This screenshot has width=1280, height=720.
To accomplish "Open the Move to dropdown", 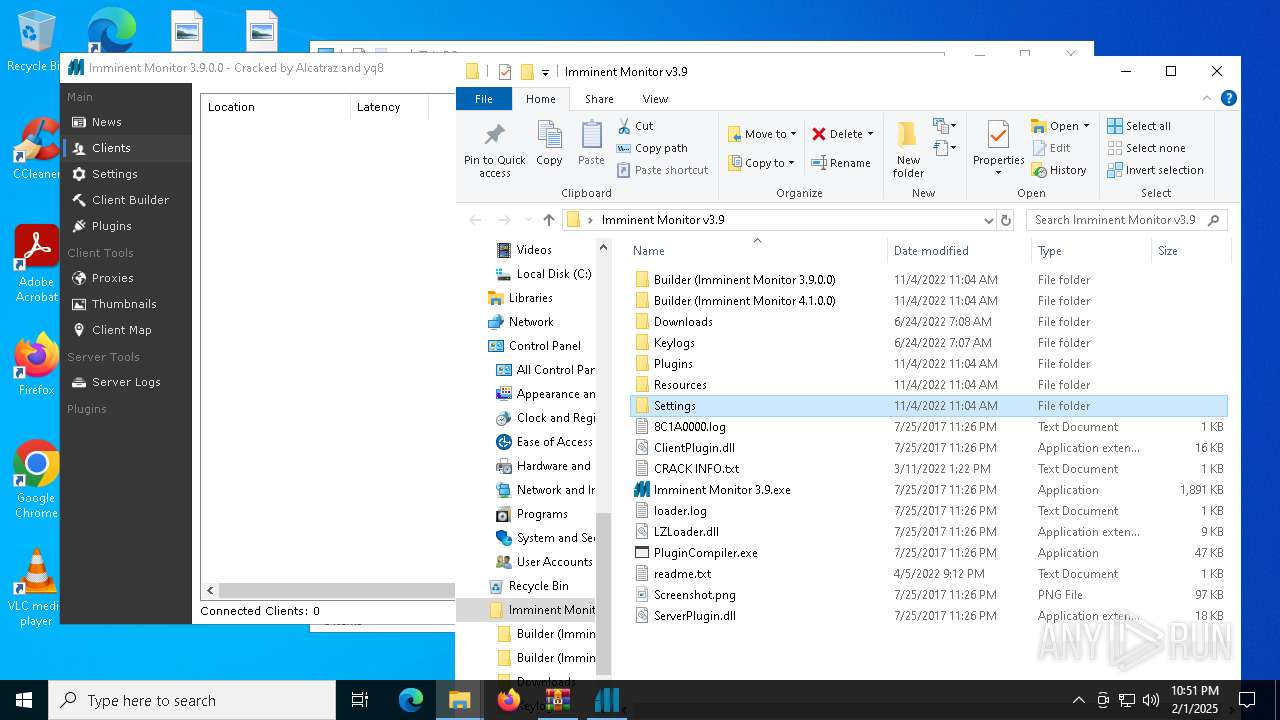I will coord(762,134).
